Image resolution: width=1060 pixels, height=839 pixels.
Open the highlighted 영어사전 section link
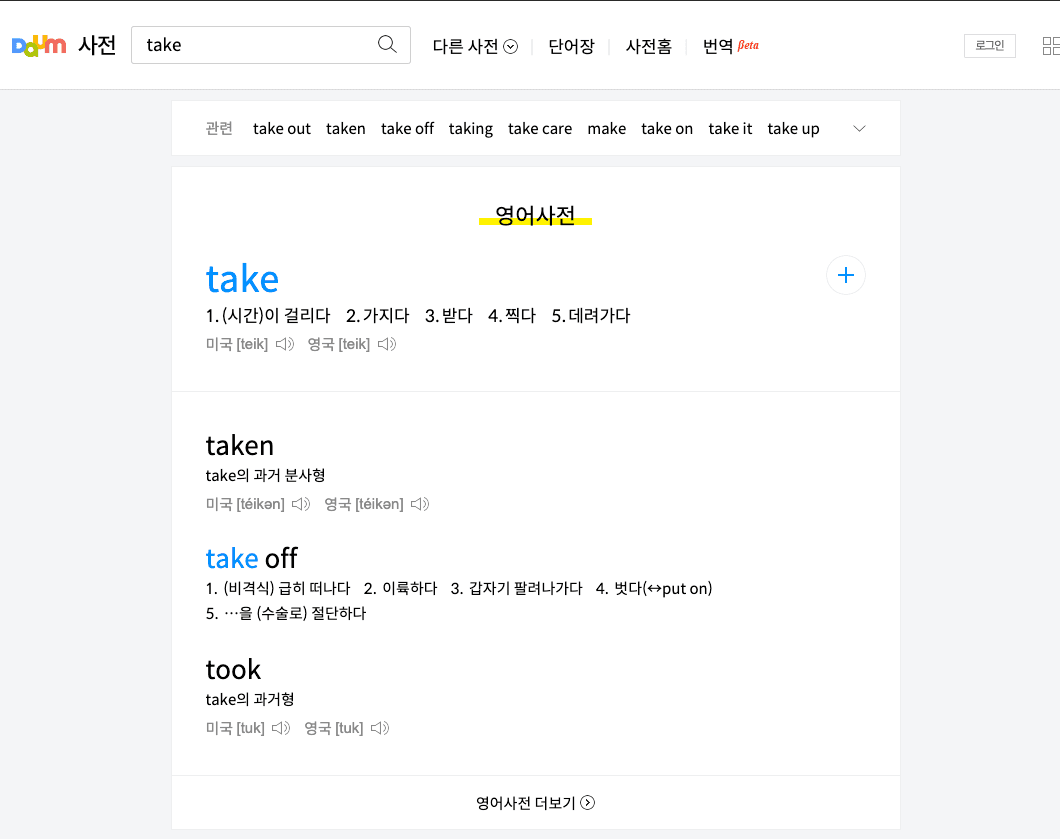pos(535,215)
